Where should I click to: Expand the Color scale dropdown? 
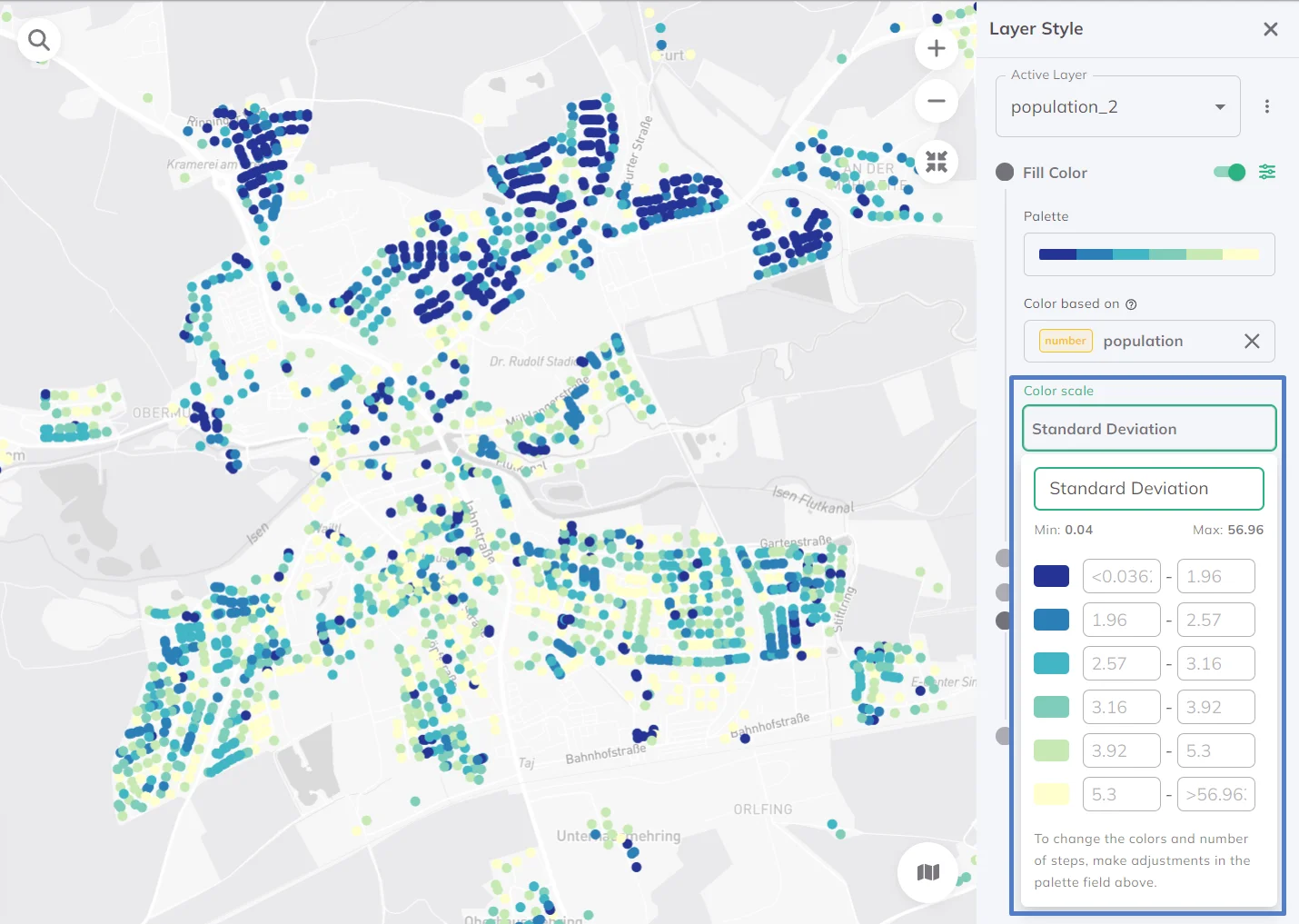(x=1149, y=429)
